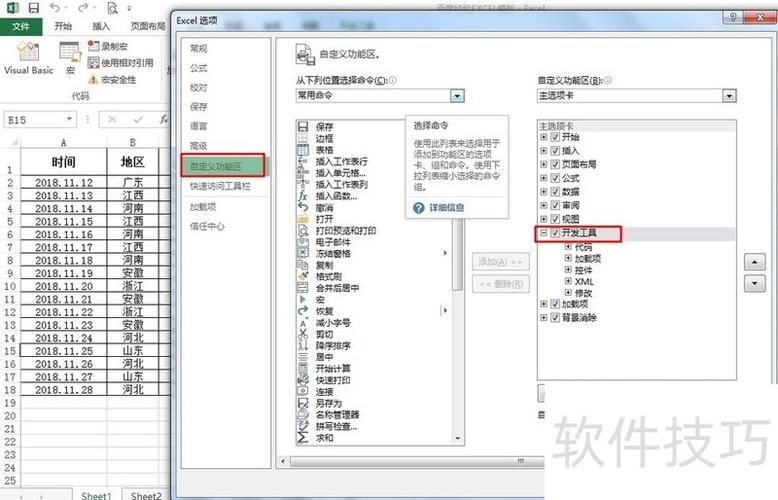Select 信任中心 in options sidebar
The image size is (778, 500).
tap(207, 226)
